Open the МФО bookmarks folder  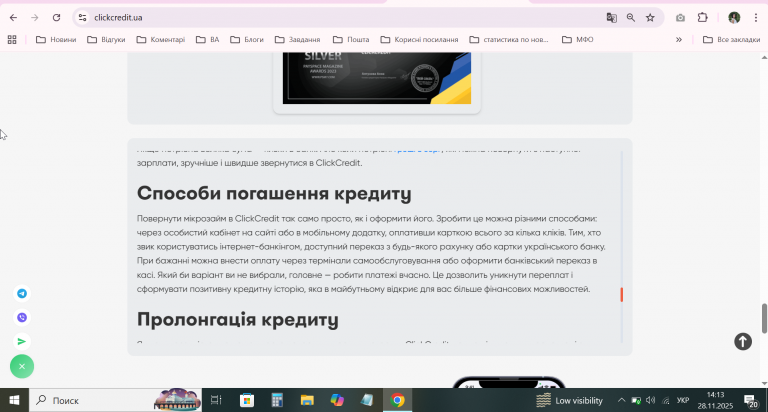coord(577,40)
